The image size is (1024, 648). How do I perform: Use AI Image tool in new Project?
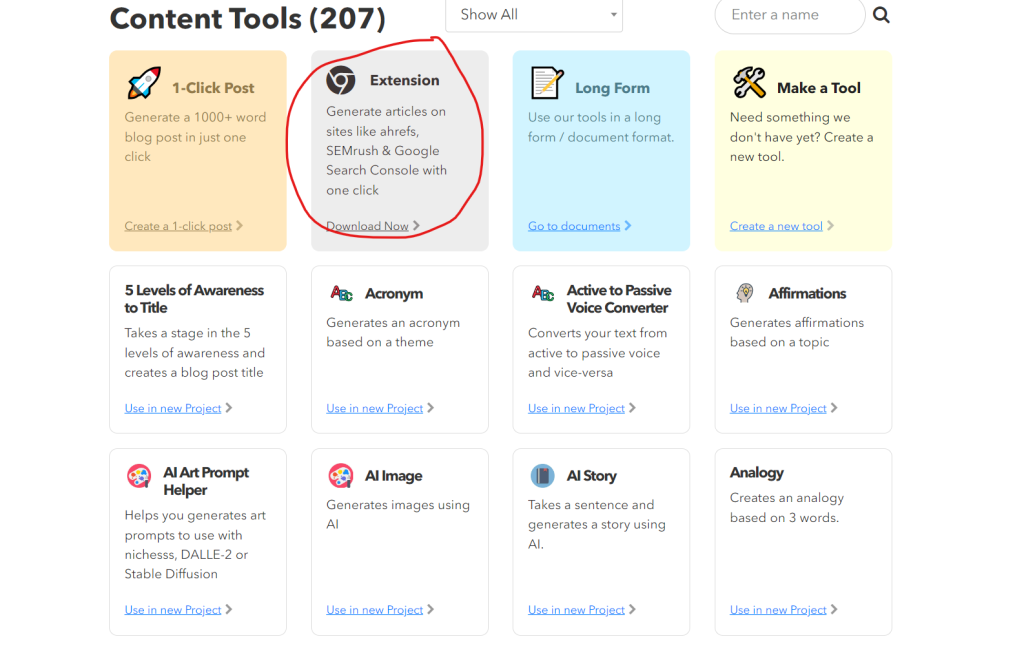(374, 609)
